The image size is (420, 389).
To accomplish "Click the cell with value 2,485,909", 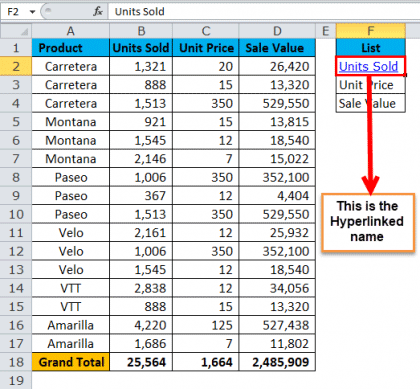I will click(277, 362).
